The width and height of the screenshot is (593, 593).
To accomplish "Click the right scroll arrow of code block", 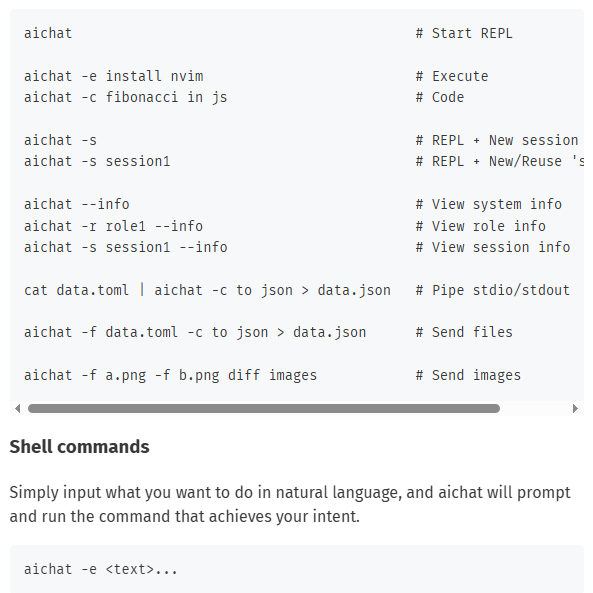I will [575, 408].
